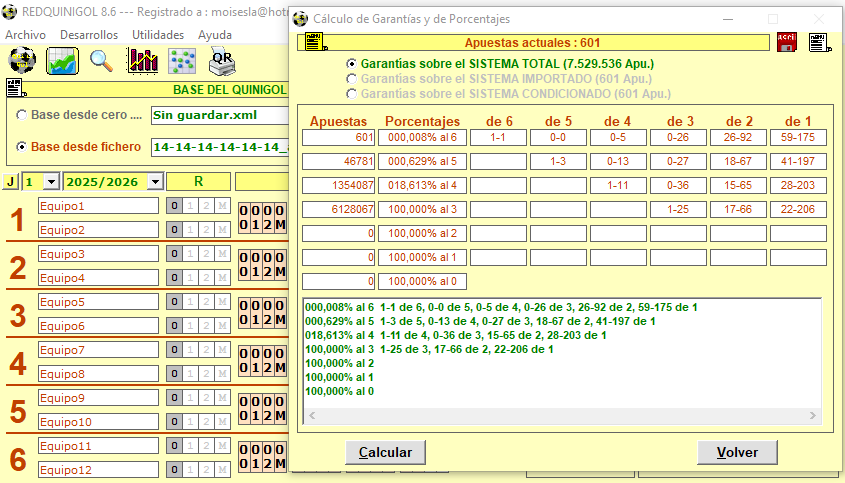Click the '1-11' cell in de 4 column

618,185
